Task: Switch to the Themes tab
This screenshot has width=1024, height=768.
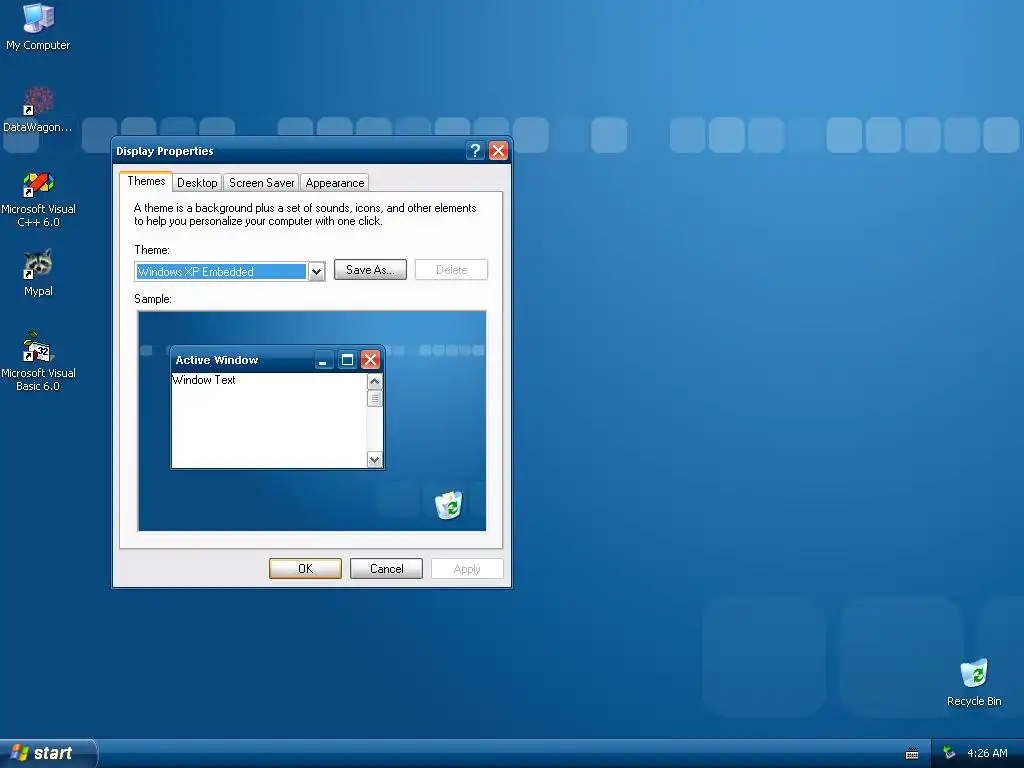Action: [x=146, y=182]
